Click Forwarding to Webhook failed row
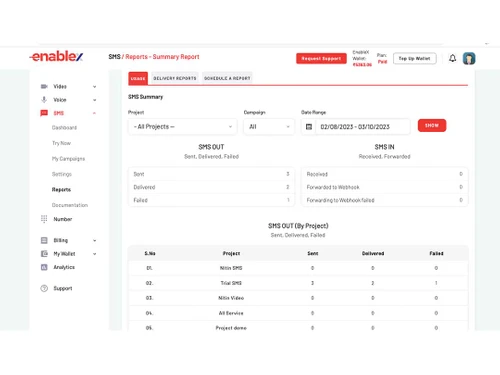This screenshot has height=375, width=500. coord(384,200)
